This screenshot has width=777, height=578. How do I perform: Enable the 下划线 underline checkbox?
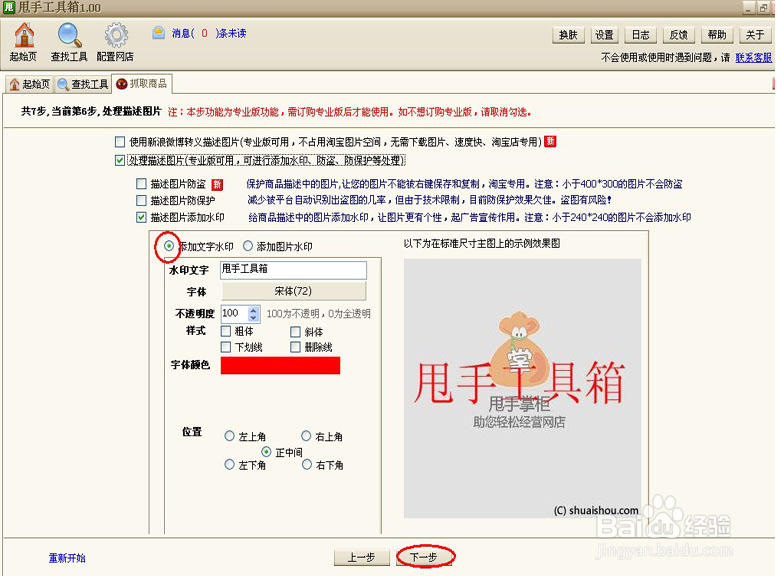[x=225, y=347]
